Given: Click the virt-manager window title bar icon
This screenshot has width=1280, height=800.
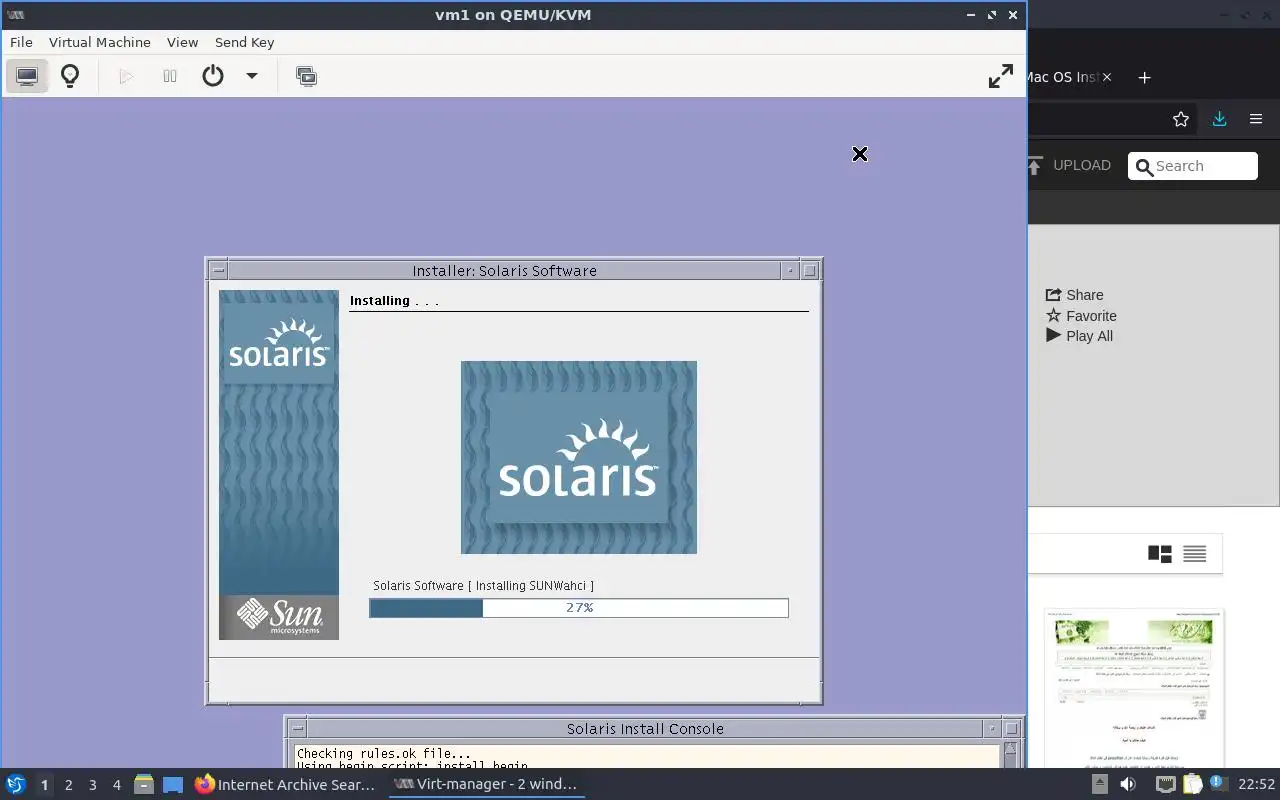Looking at the screenshot, I should coord(16,15).
